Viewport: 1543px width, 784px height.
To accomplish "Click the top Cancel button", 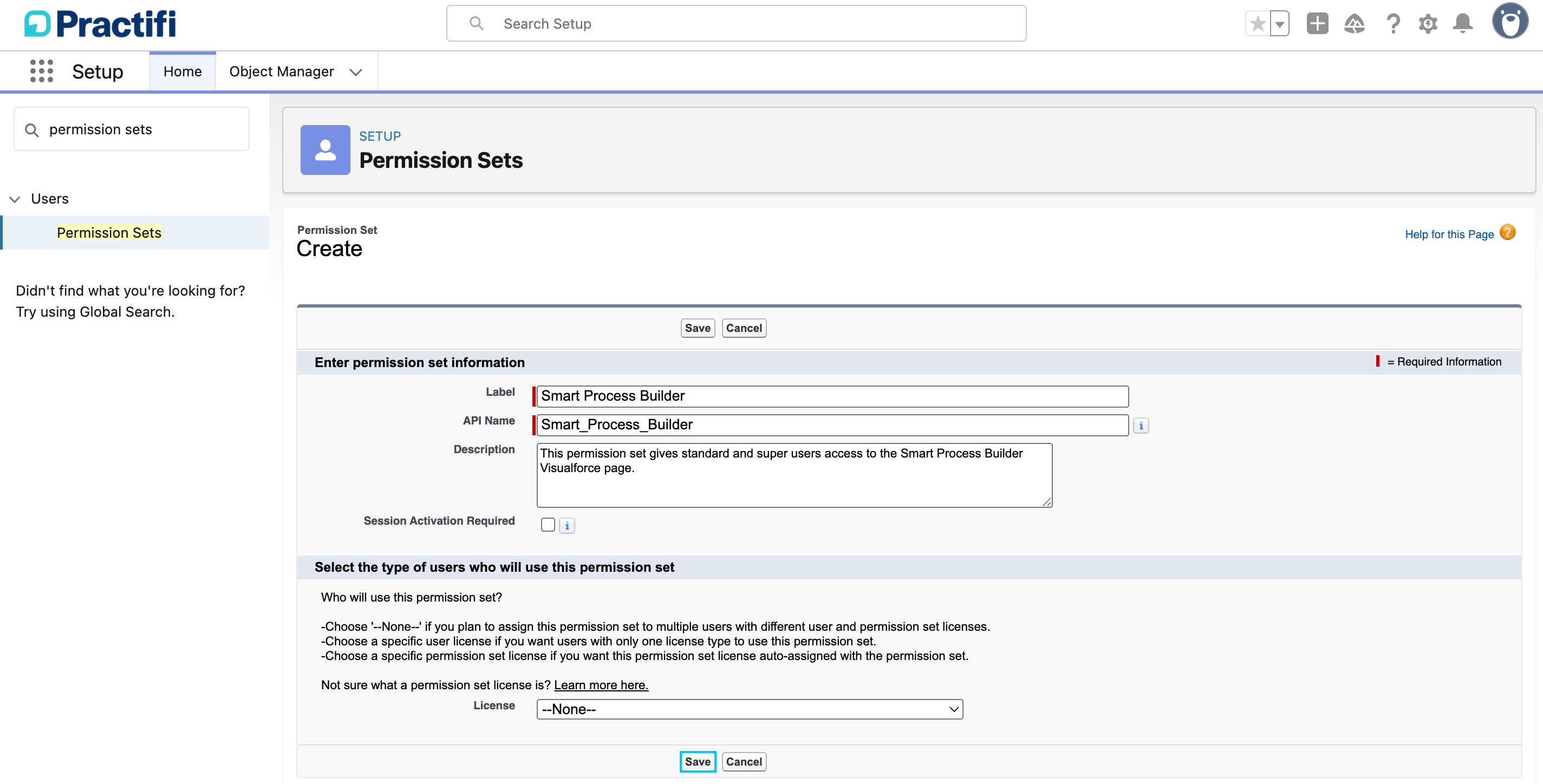I will 744,328.
